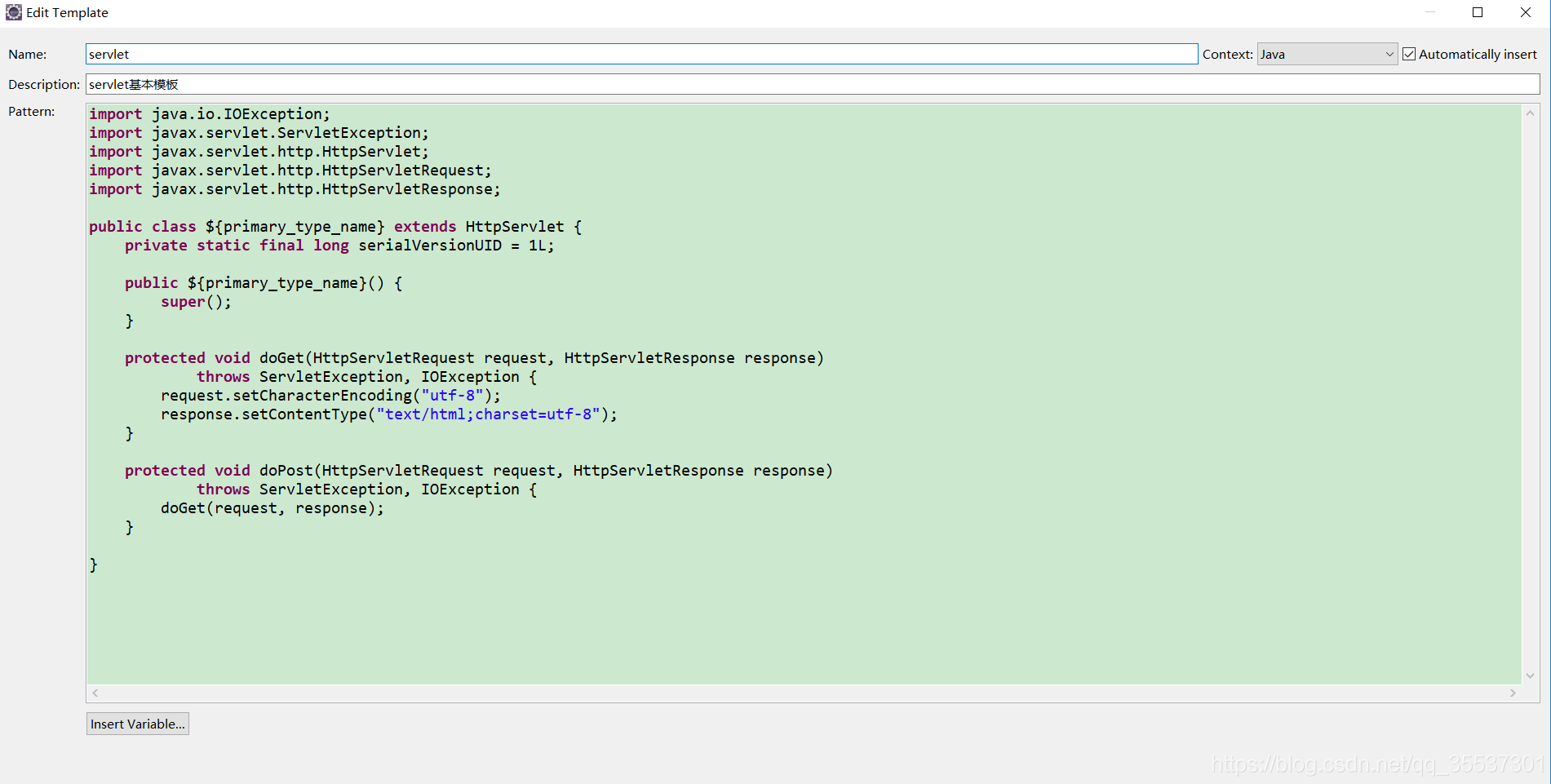1551x784 pixels.
Task: Click the serialVersionUID = 1L line
Action: (x=339, y=246)
